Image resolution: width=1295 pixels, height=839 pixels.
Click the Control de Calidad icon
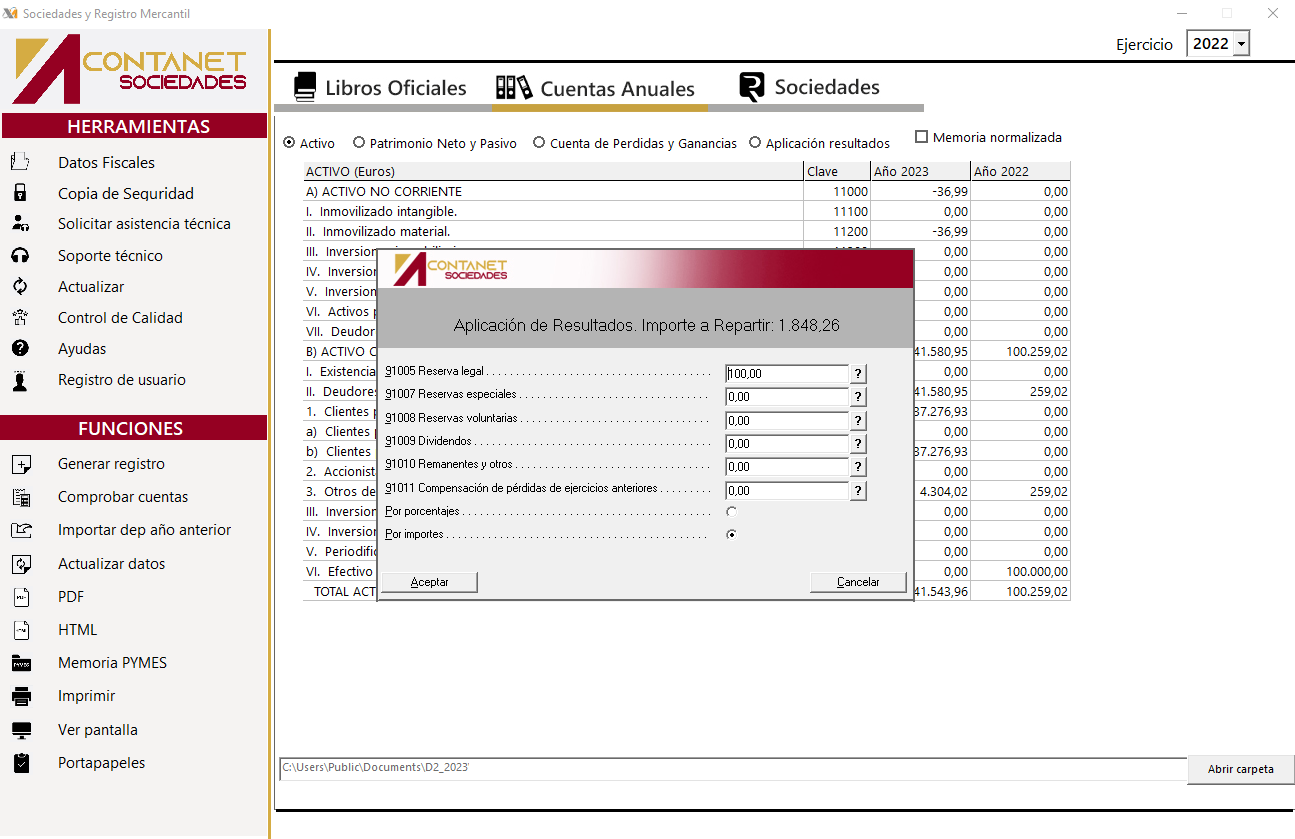coord(20,317)
